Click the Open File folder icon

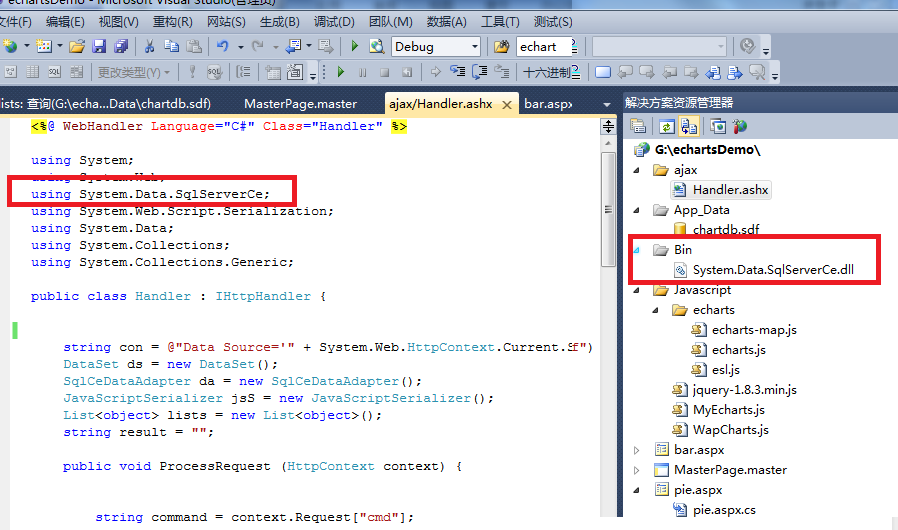click(77, 46)
